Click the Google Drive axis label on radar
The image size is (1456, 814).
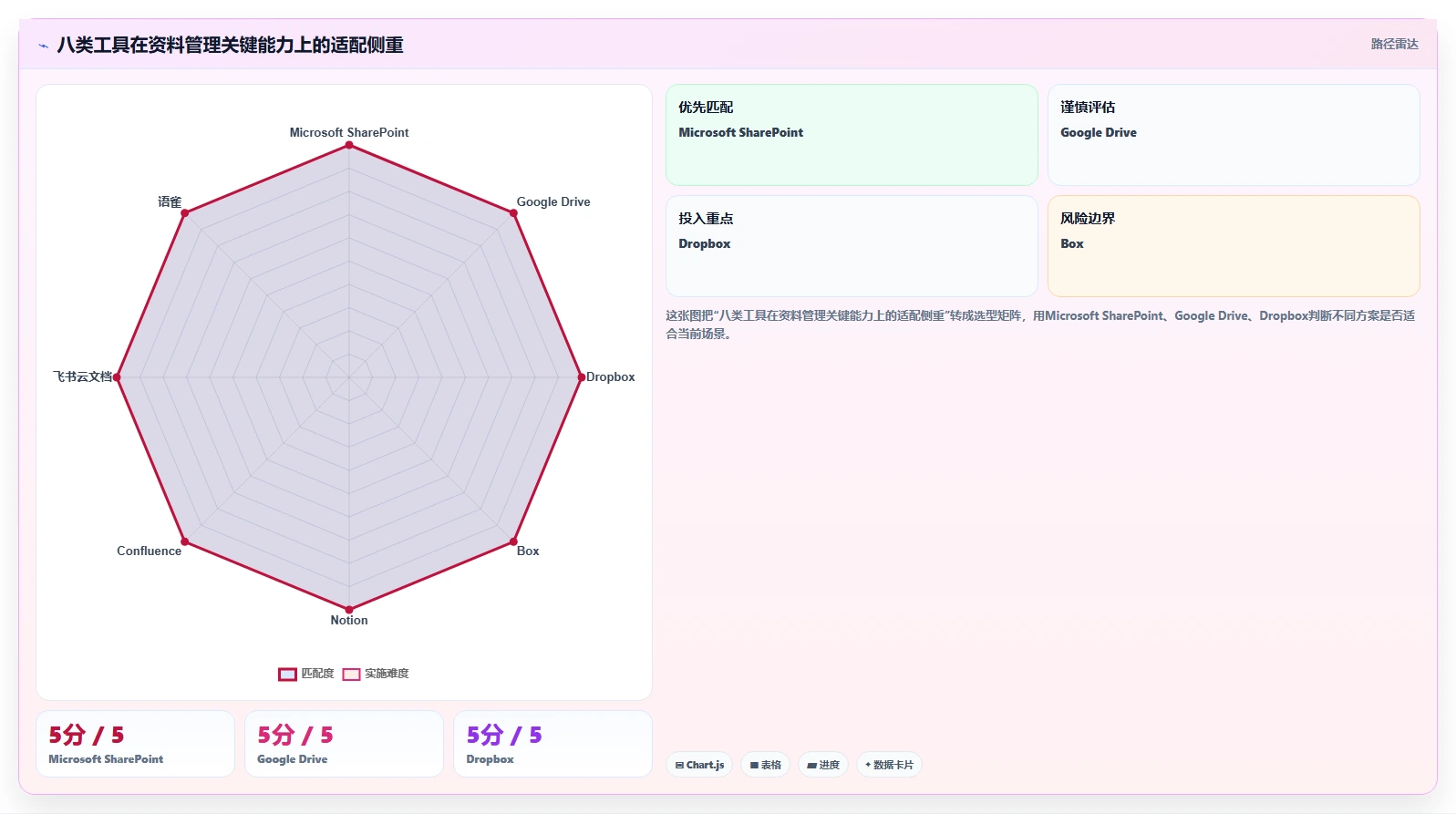[553, 201]
